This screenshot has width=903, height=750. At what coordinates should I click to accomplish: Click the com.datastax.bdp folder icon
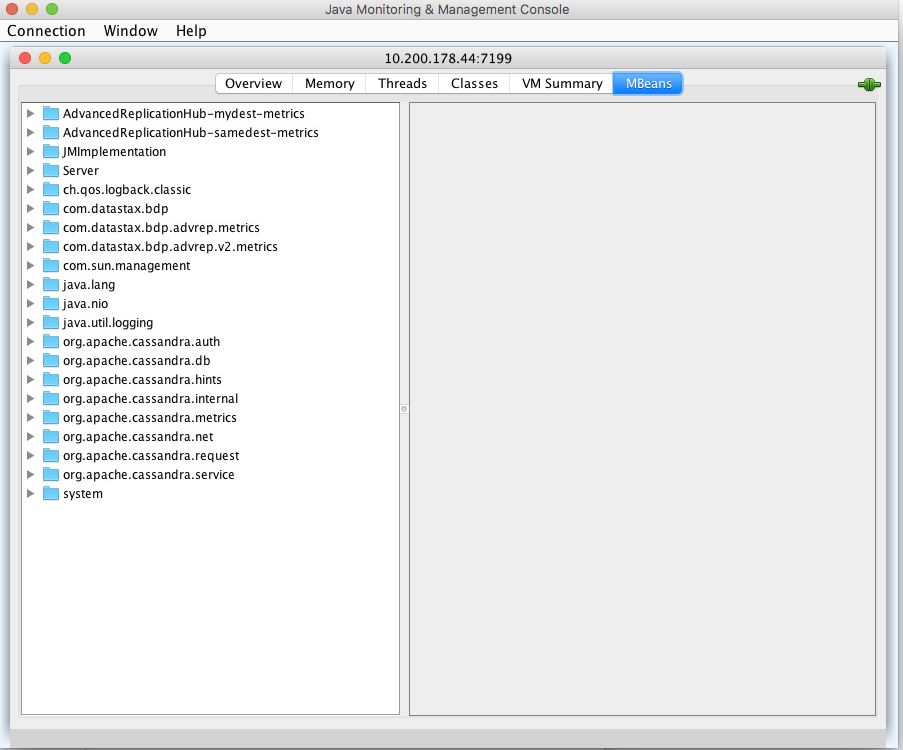(50, 208)
